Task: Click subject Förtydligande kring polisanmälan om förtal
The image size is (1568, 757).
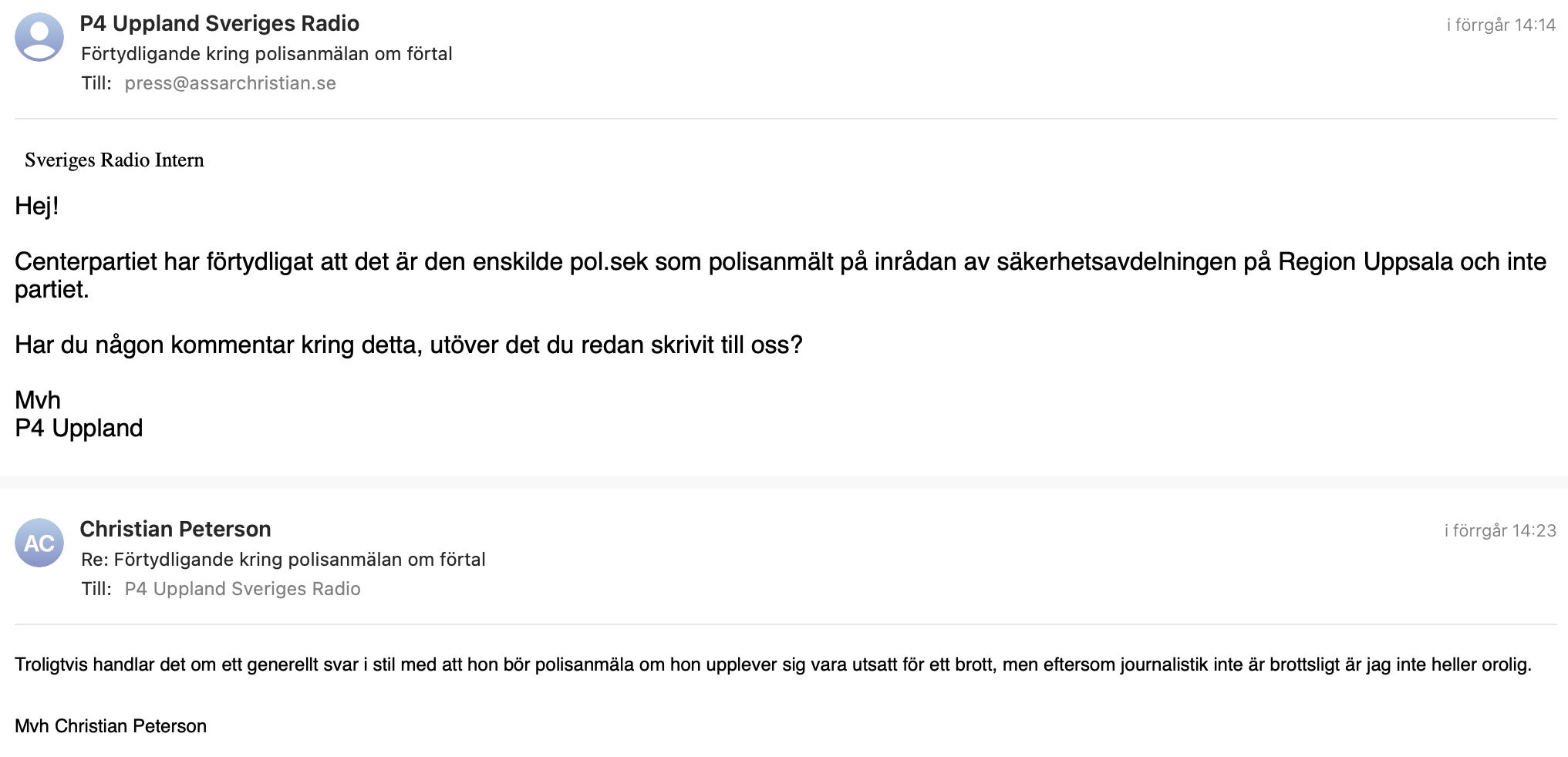Action: pyautogui.click(x=266, y=54)
